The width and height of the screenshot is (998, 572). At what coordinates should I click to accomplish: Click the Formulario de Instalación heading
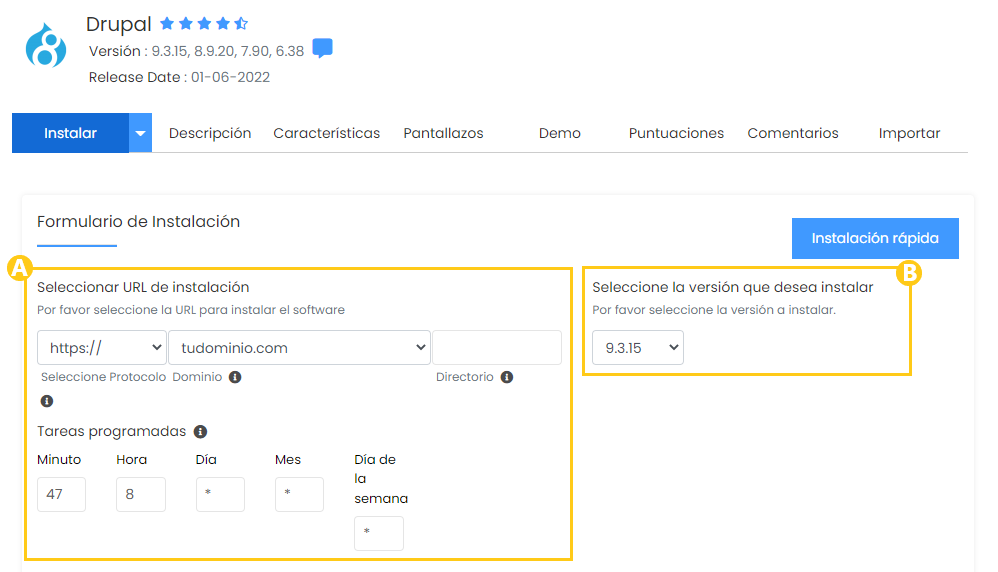tap(138, 221)
